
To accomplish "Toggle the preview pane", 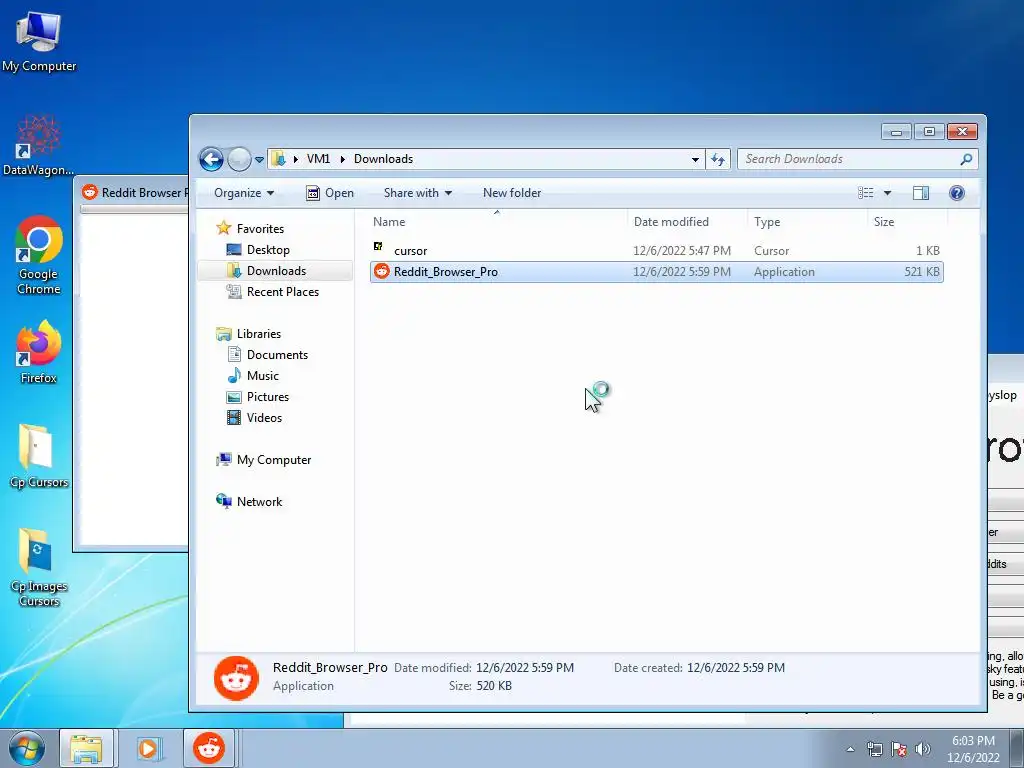I will (921, 193).
